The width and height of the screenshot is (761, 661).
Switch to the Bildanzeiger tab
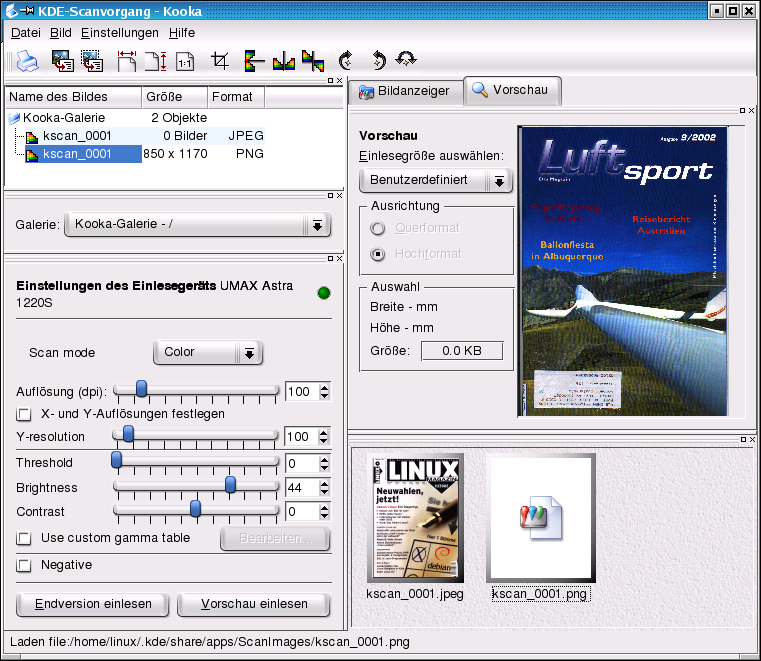(405, 92)
